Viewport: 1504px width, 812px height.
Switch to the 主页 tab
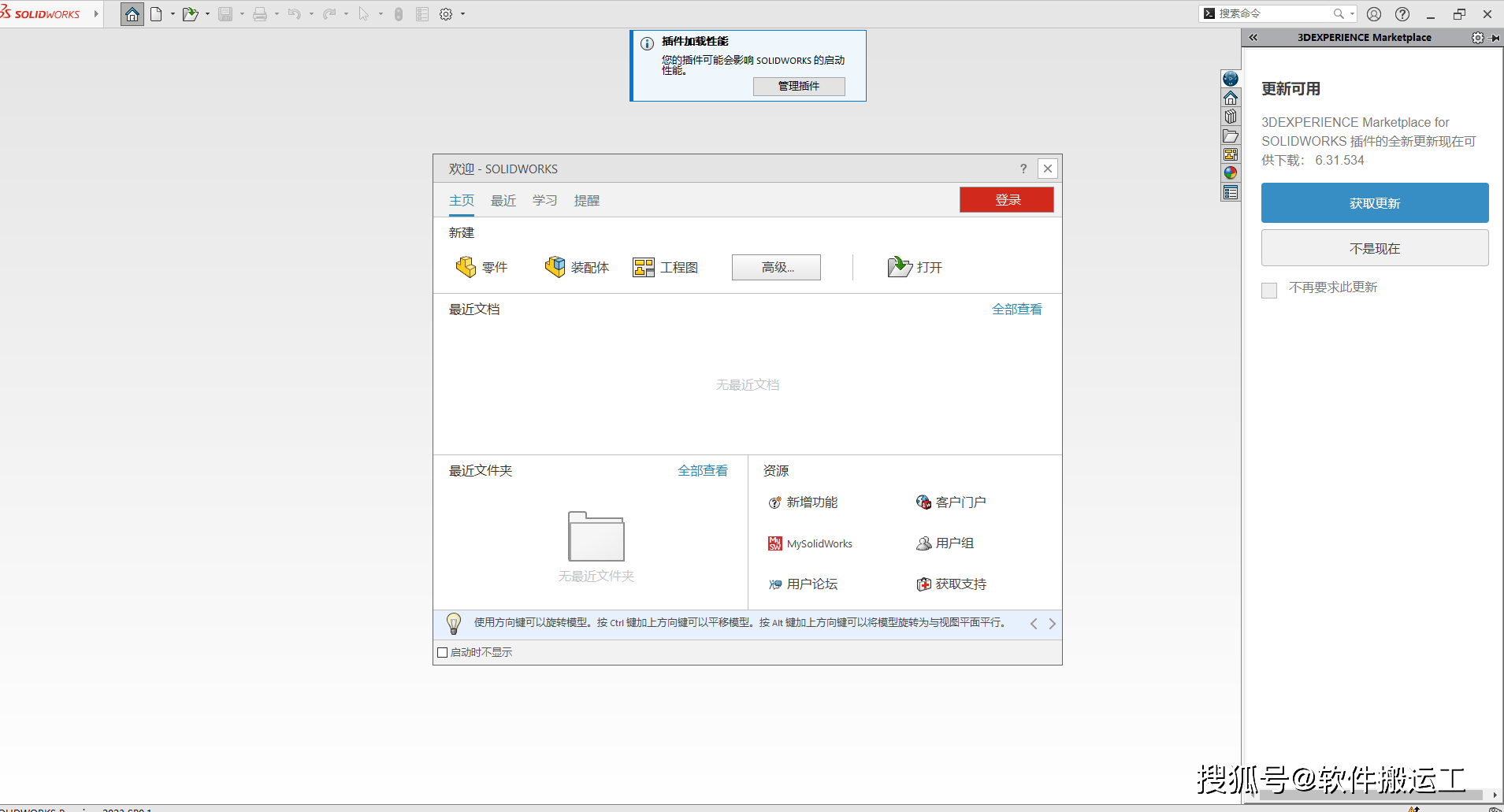pos(462,201)
